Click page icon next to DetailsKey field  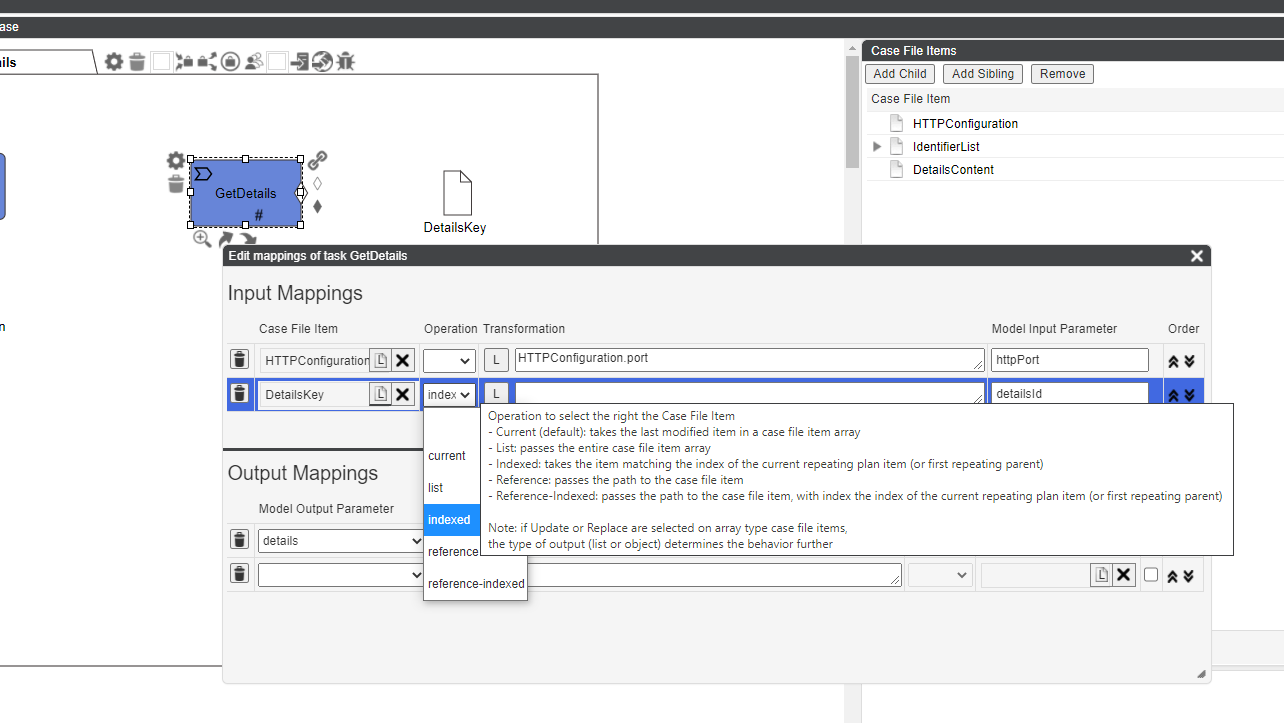(x=380, y=394)
